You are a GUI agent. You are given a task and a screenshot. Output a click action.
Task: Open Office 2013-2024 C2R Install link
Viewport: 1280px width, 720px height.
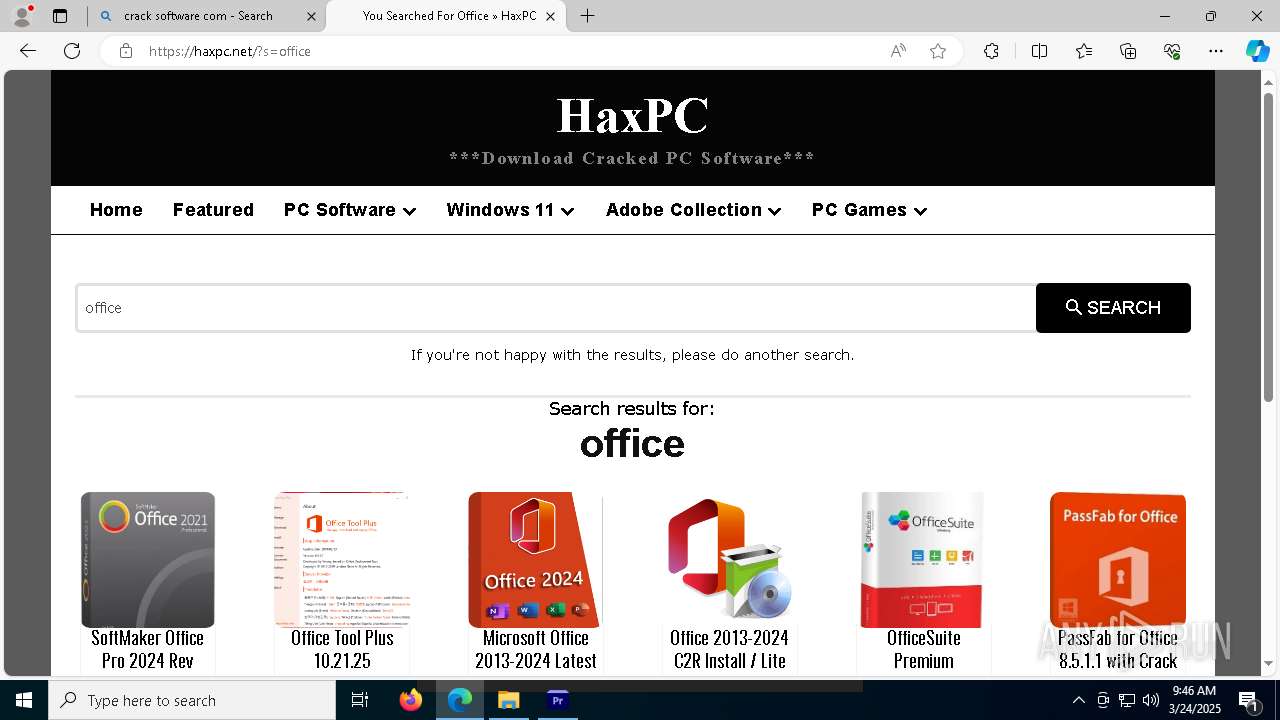click(x=730, y=649)
